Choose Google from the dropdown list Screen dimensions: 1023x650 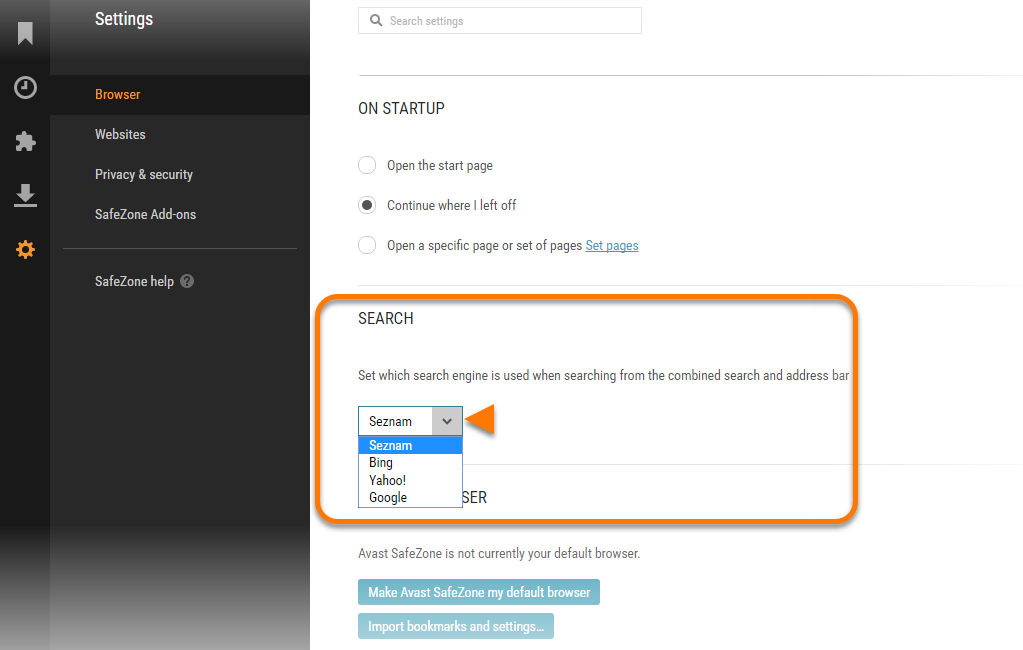click(x=410, y=497)
